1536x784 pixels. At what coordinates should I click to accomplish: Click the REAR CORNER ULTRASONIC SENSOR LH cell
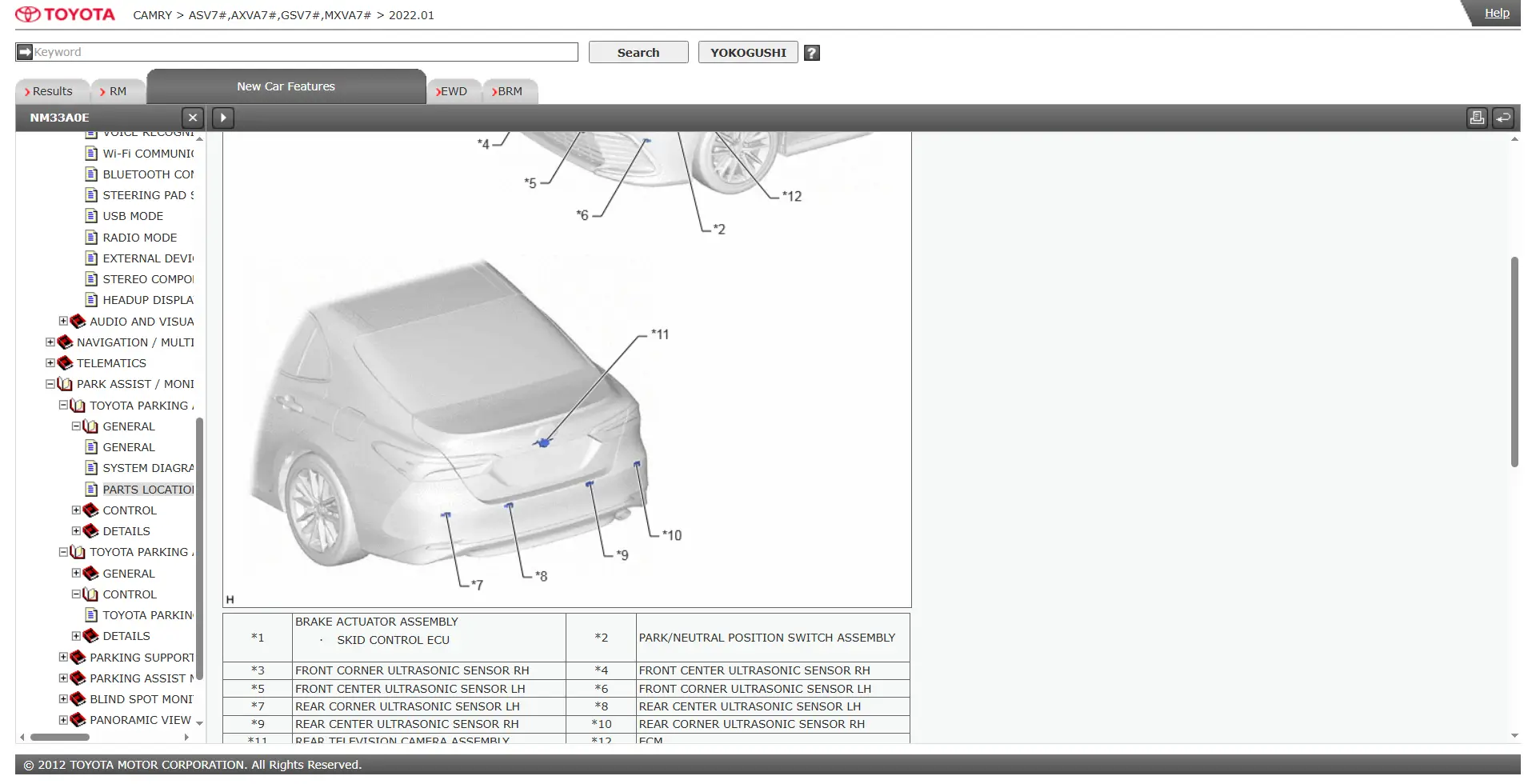pos(429,706)
